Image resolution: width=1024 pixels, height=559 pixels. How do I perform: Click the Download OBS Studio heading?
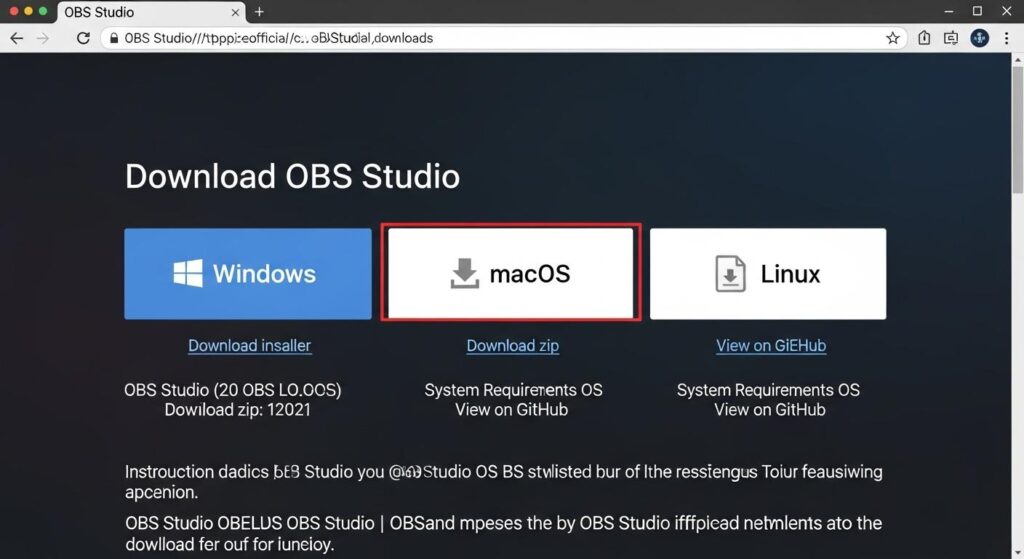click(x=293, y=176)
